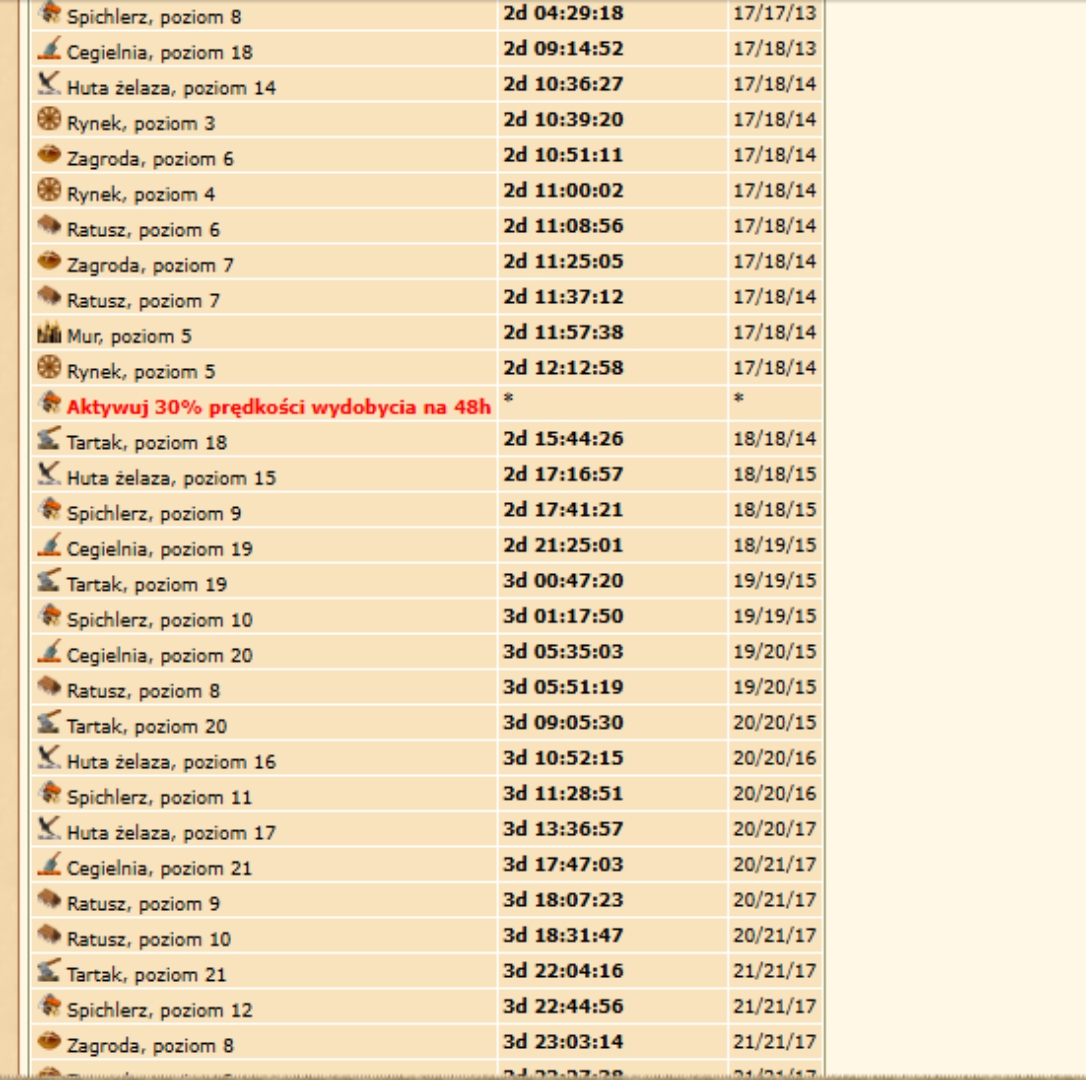Click the Rynek poziom 3 wheel icon
1086x1080 pixels.
coord(49,120)
